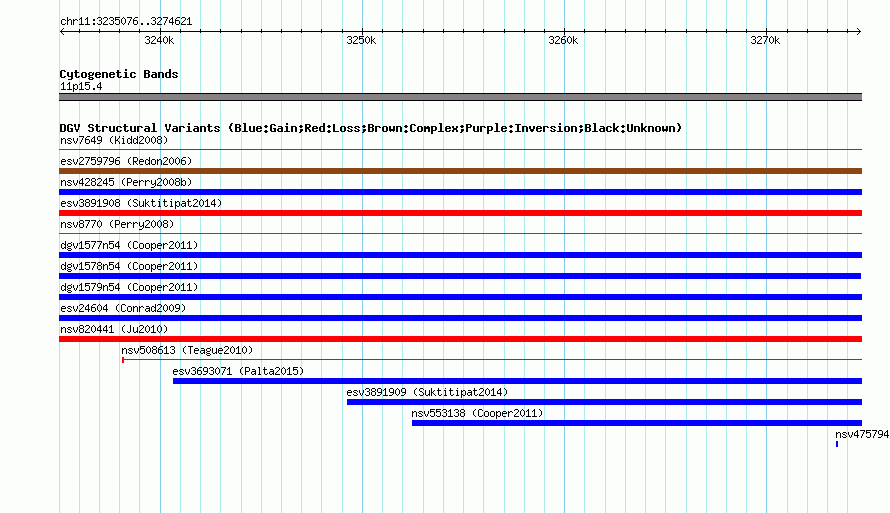This screenshot has height=513, width=890.
Task: Click the nsv7649 (Kidd2008) variant label
Action: pyautogui.click(x=114, y=140)
